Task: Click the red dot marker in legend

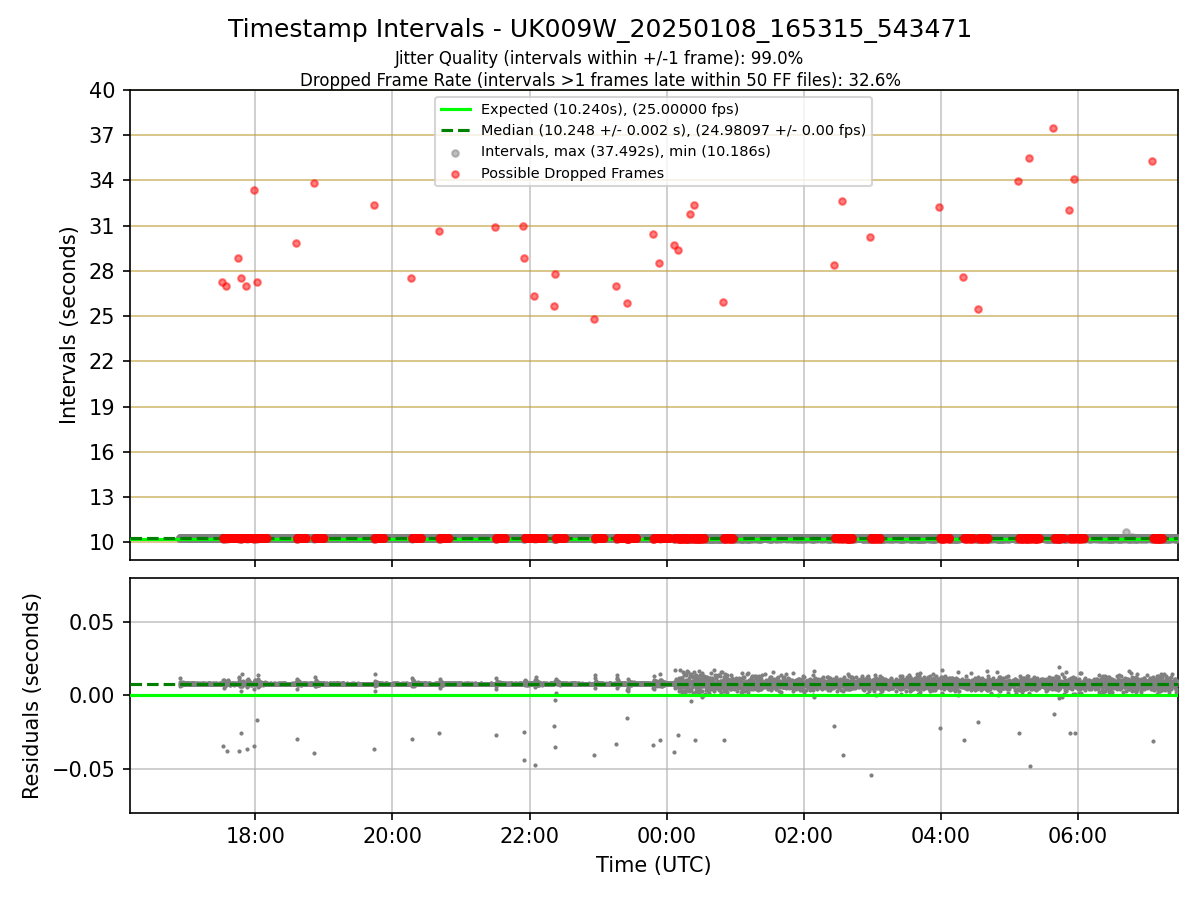Action: (x=455, y=173)
